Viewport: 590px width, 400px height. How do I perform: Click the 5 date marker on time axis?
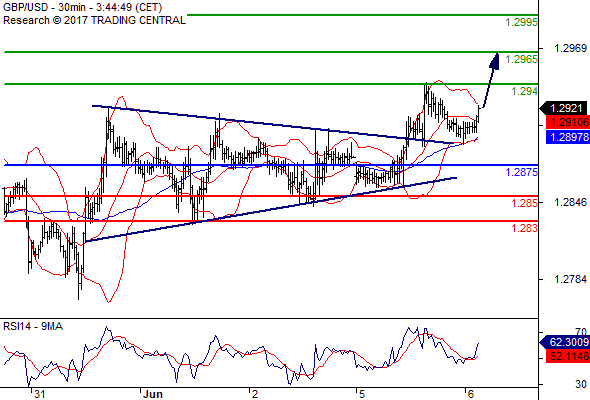pyautogui.click(x=362, y=394)
